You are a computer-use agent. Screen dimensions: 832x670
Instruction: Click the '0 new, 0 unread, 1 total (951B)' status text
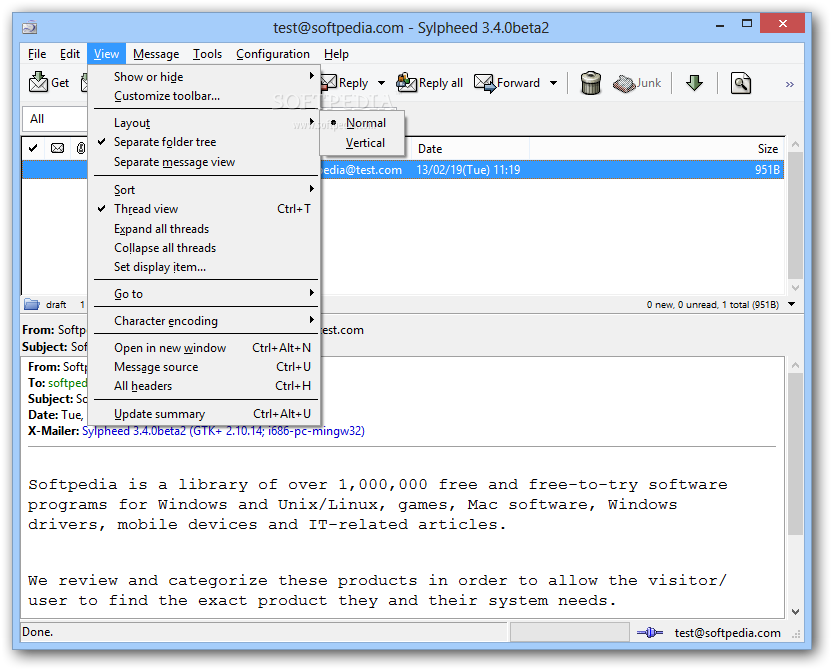(713, 304)
